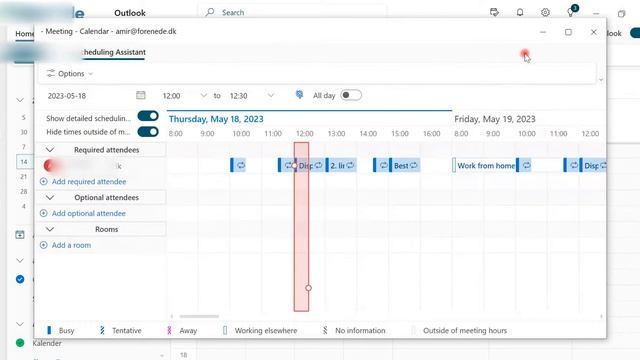The image size is (640, 360).
Task: Expand the ribbon chevron at right edge
Action: click(x=601, y=80)
